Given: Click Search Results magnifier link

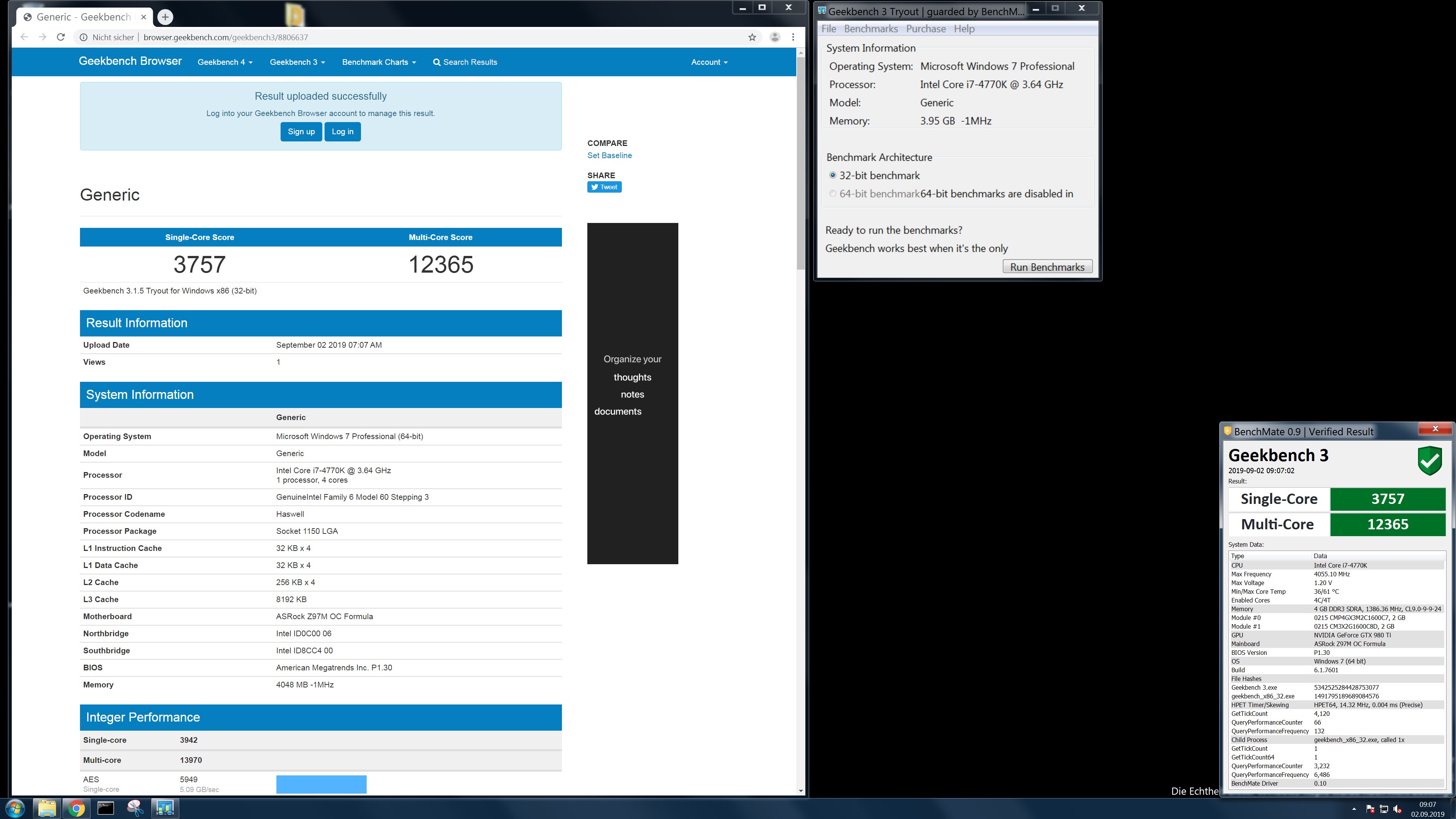Looking at the screenshot, I should (x=465, y=62).
